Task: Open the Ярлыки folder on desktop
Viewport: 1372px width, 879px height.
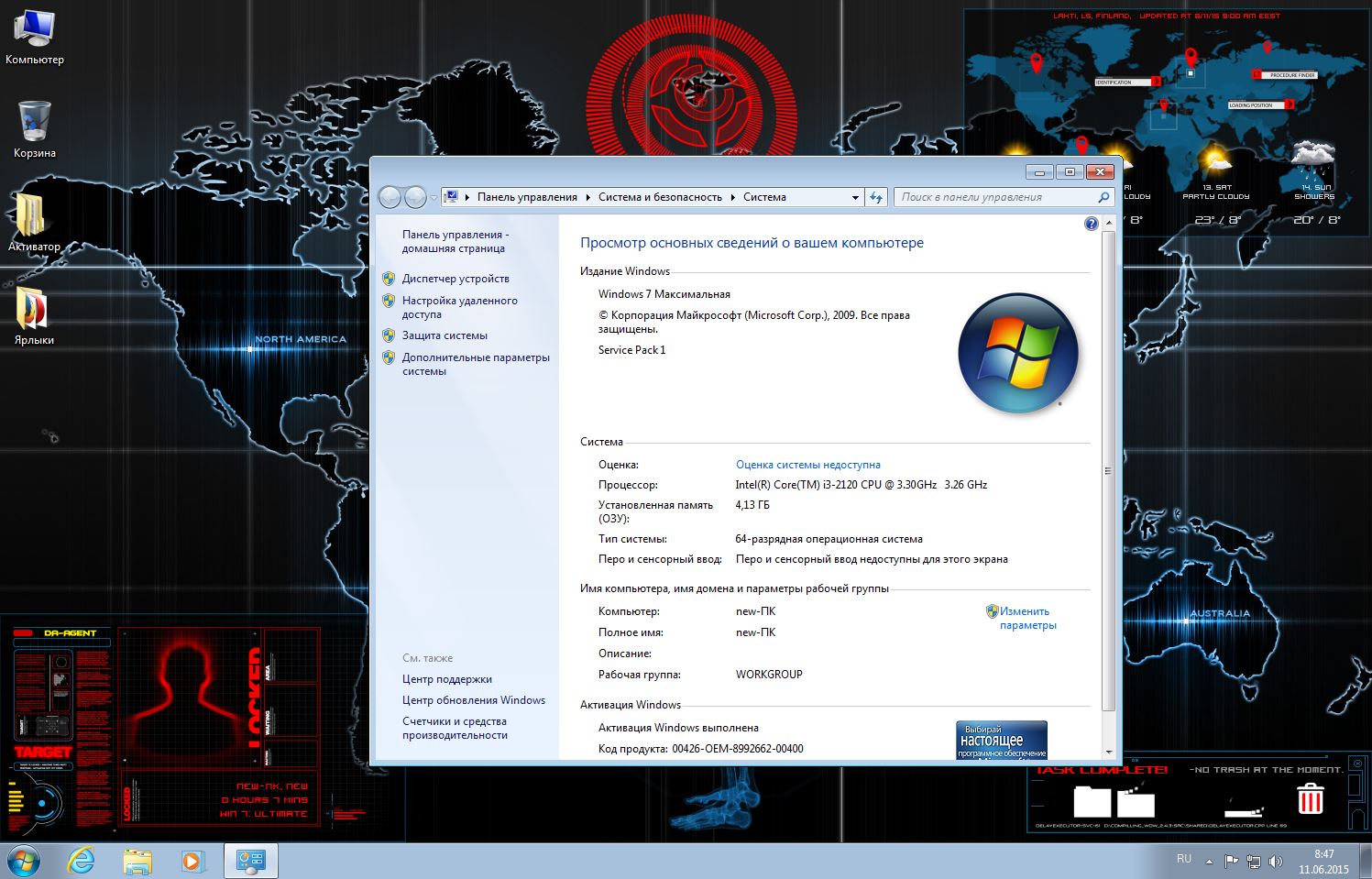Action: click(x=34, y=316)
